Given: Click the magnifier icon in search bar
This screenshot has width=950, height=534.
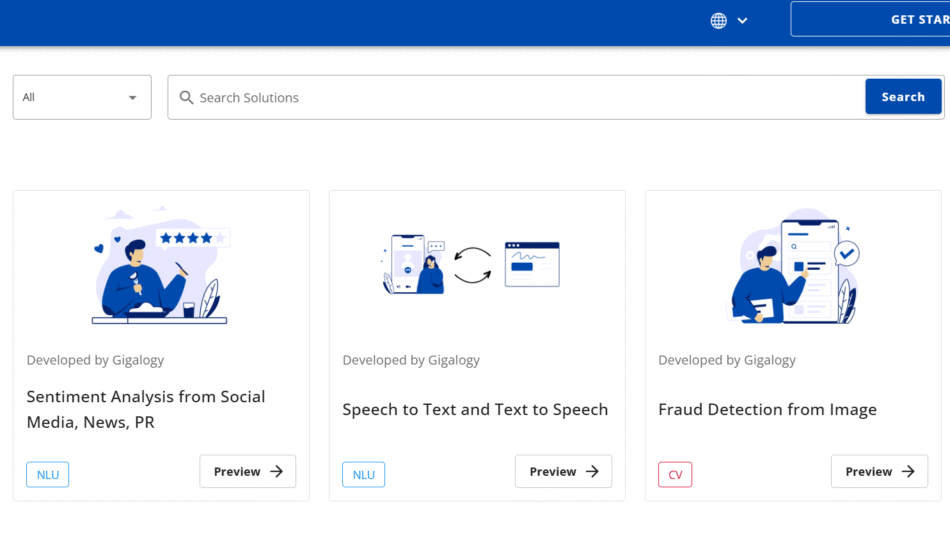Looking at the screenshot, I should tap(186, 97).
